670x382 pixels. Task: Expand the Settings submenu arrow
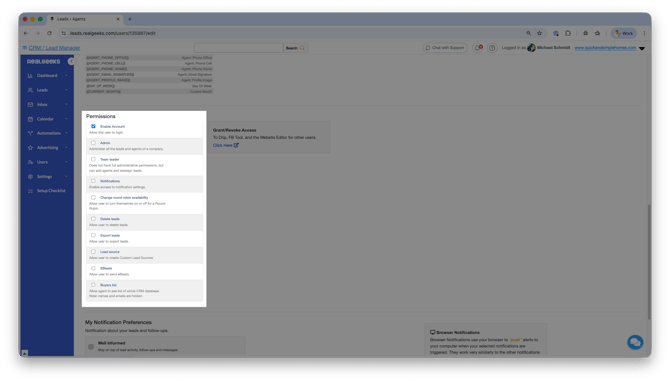pos(66,176)
